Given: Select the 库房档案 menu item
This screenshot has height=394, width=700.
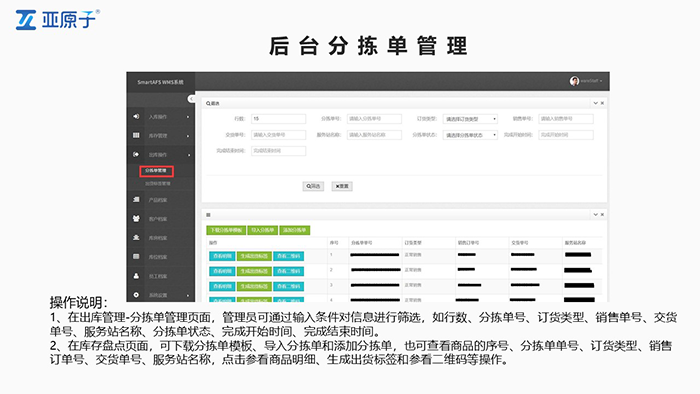Looking at the screenshot, I should (158, 238).
